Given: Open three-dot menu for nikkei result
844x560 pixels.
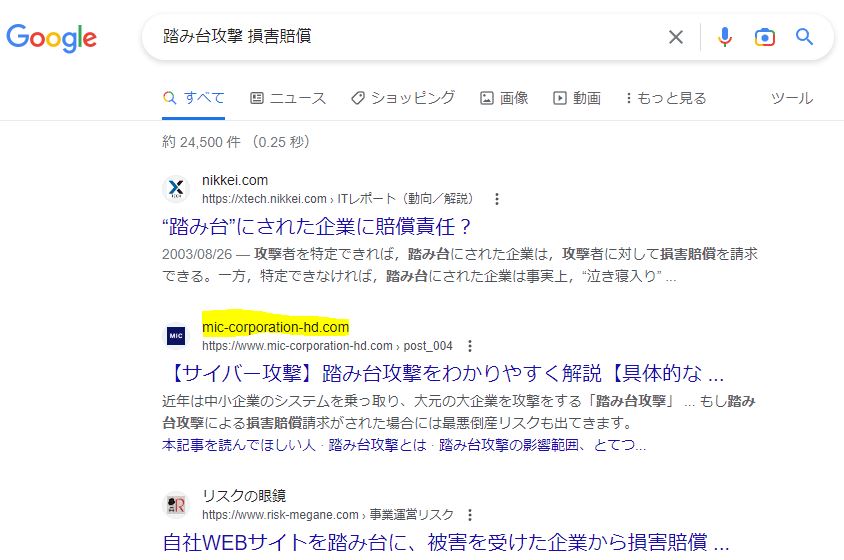Looking at the screenshot, I should pyautogui.click(x=497, y=199).
